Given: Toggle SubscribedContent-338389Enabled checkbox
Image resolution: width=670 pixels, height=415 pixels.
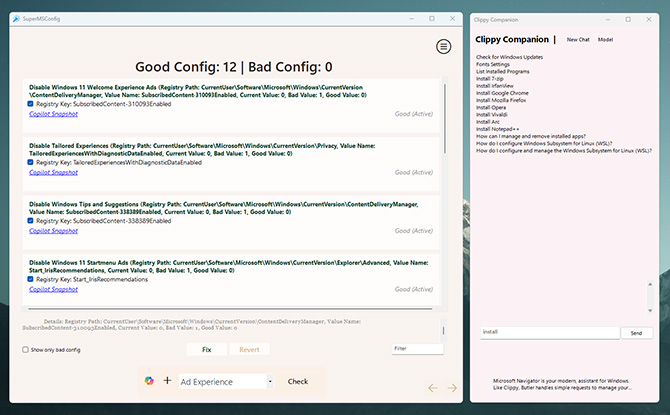Looking at the screenshot, I should [x=30, y=221].
